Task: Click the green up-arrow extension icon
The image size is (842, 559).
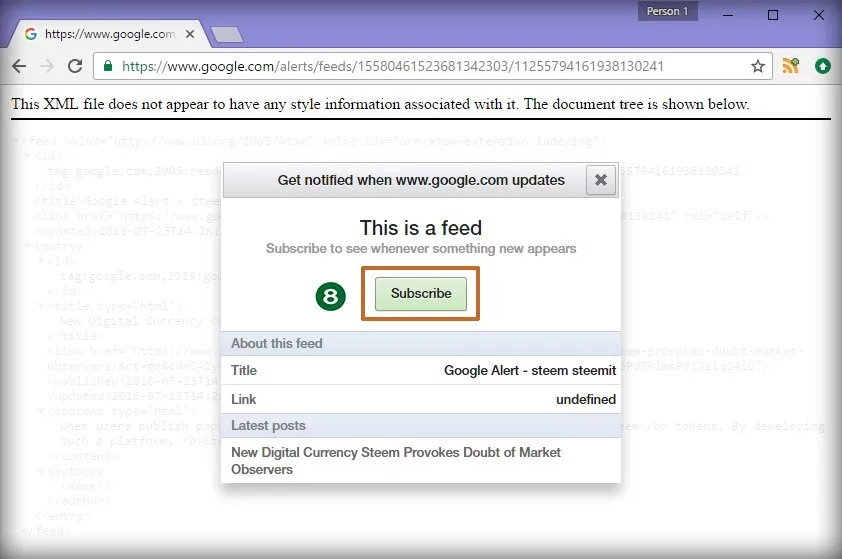Action: [x=823, y=66]
